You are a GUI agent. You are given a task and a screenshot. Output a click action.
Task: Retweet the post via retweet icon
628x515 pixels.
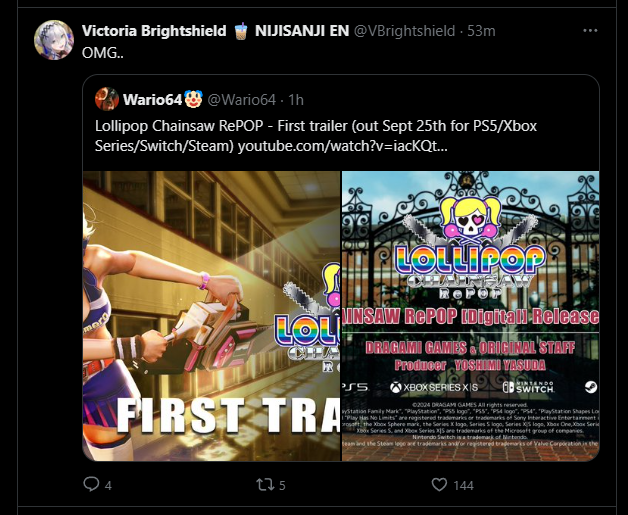tap(265, 485)
